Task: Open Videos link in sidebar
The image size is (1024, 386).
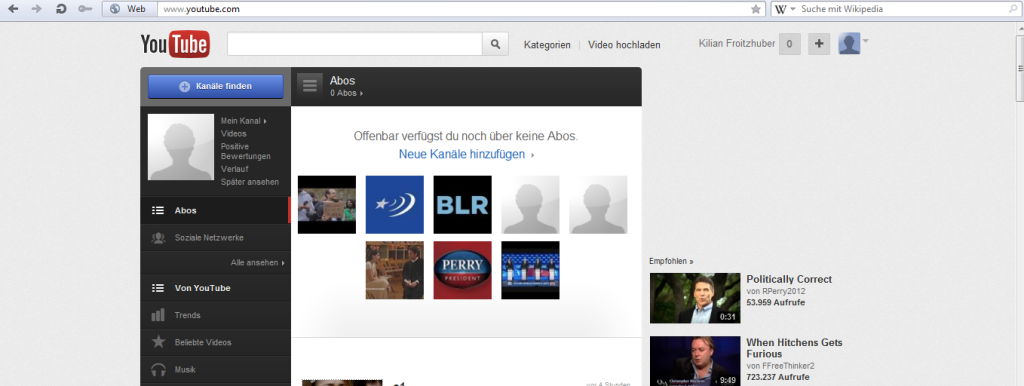Action: [x=234, y=133]
